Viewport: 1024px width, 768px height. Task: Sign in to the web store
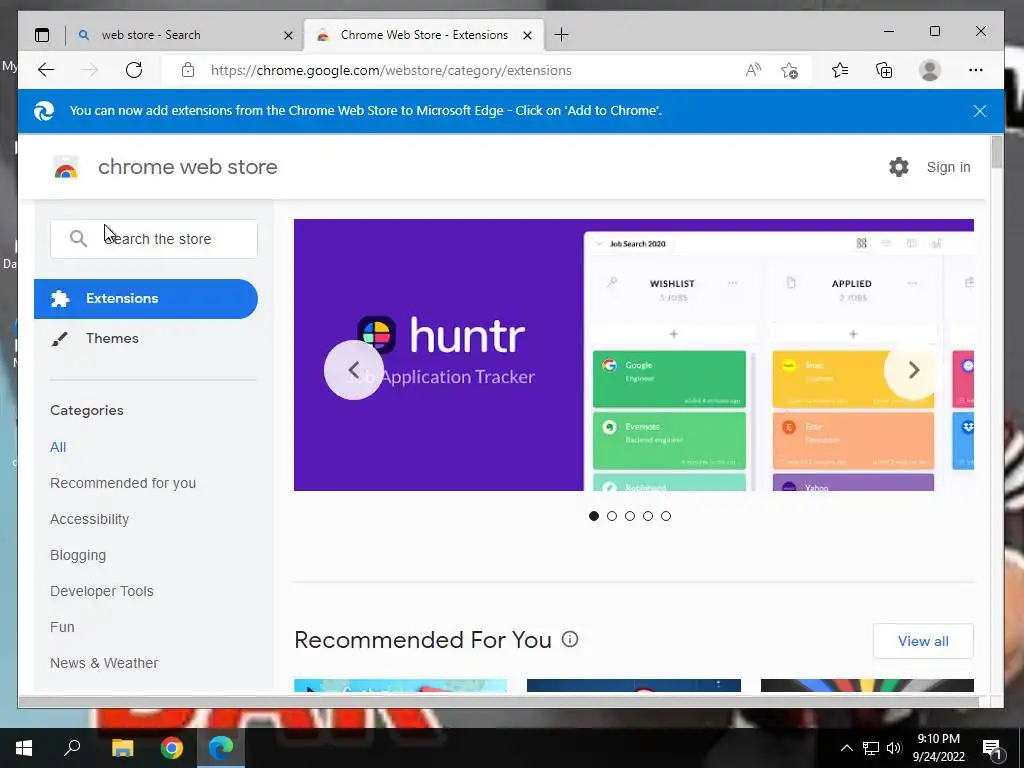coord(948,167)
